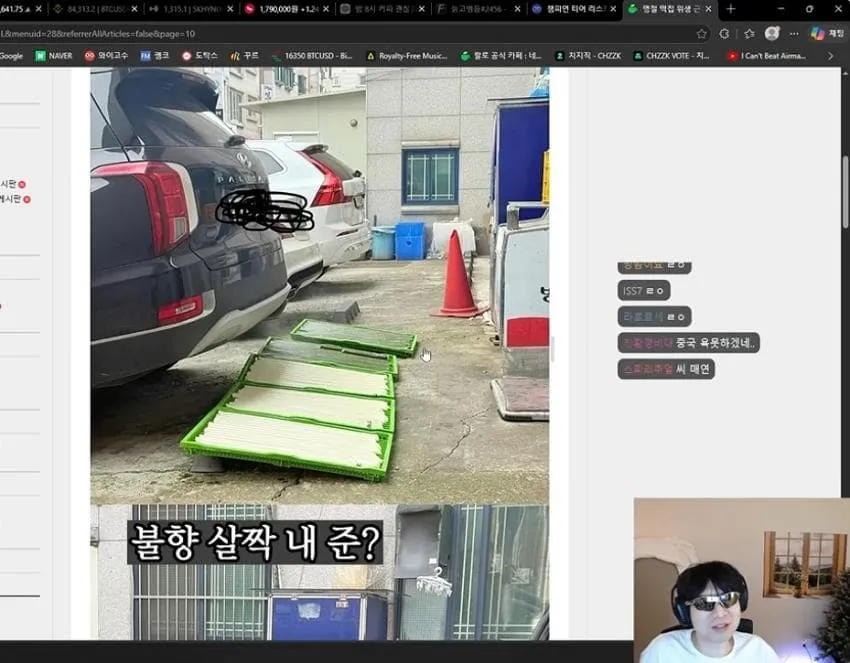Open the browser profile avatar
850x663 pixels.
(772, 34)
